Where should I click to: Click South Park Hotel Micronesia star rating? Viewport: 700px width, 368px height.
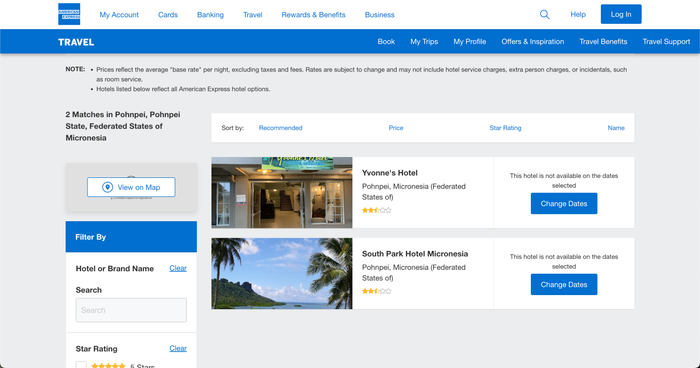click(x=376, y=291)
